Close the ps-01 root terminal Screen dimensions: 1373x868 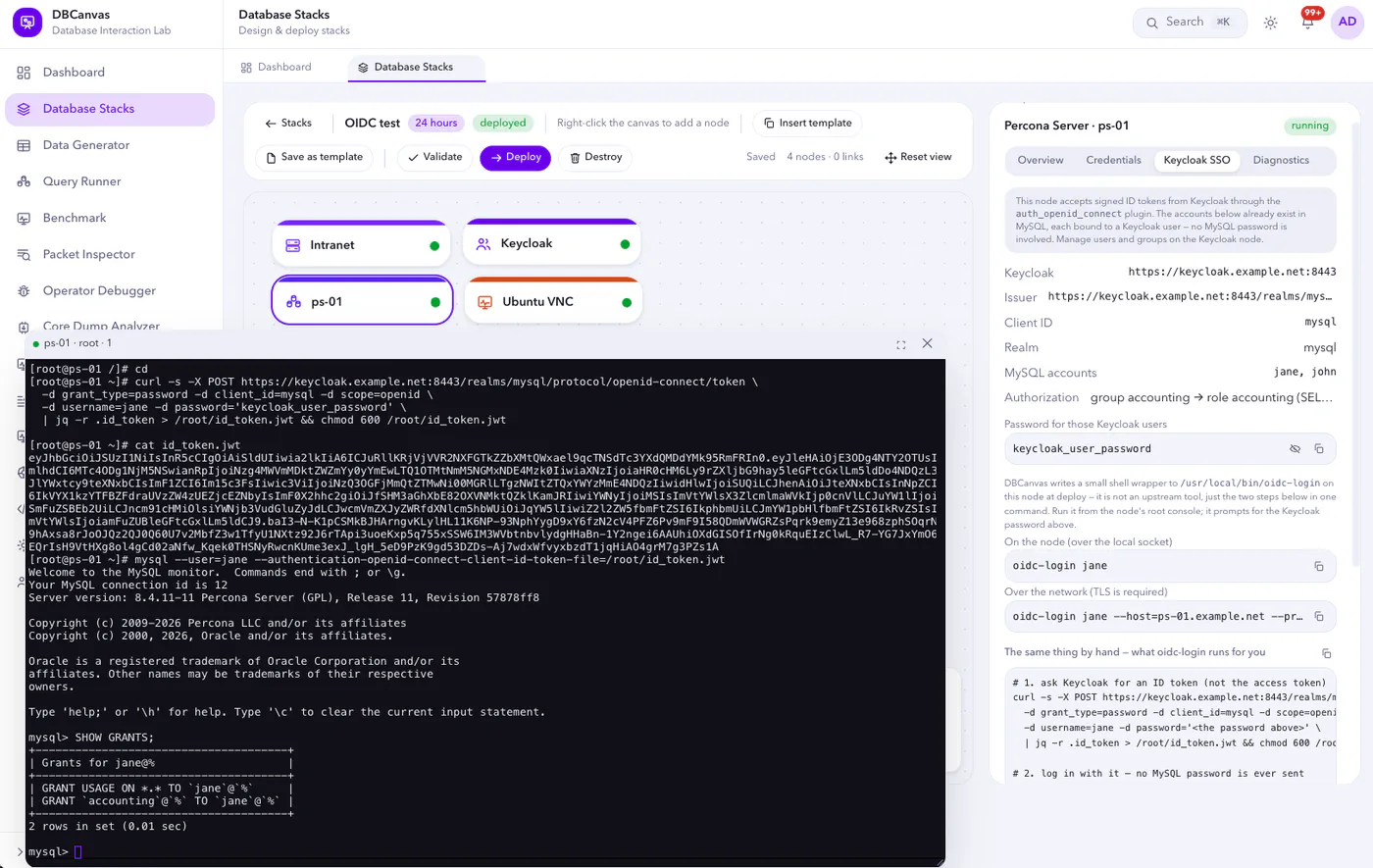[x=927, y=343]
